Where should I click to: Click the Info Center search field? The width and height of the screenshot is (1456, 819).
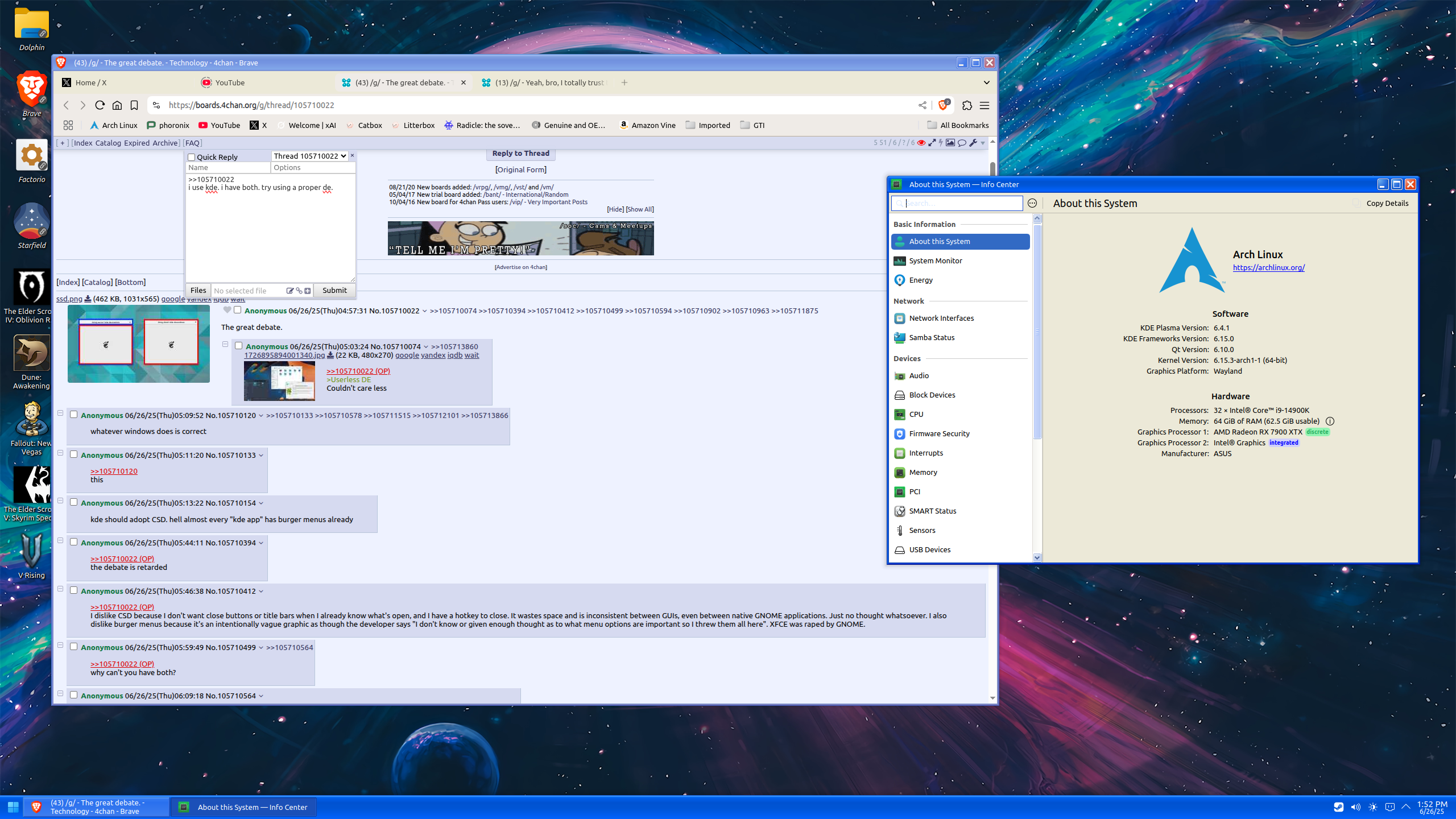coord(957,203)
